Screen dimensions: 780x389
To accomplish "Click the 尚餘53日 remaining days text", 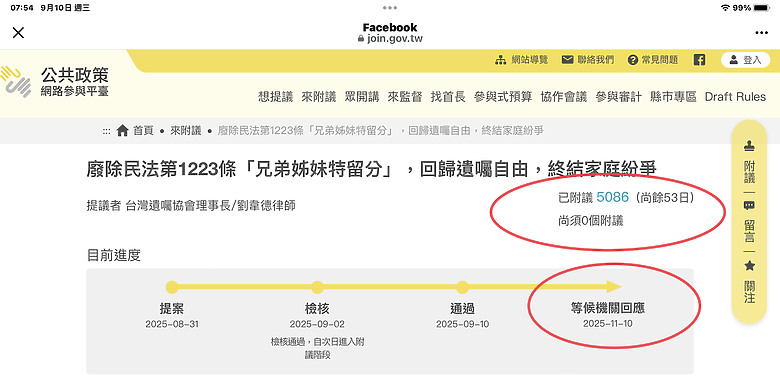I will pos(665,198).
